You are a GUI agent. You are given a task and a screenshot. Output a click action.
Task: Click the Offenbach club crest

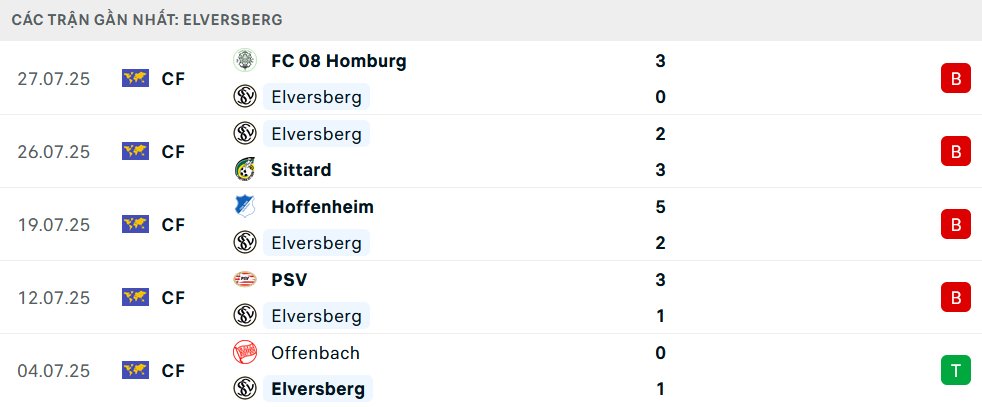point(245,353)
